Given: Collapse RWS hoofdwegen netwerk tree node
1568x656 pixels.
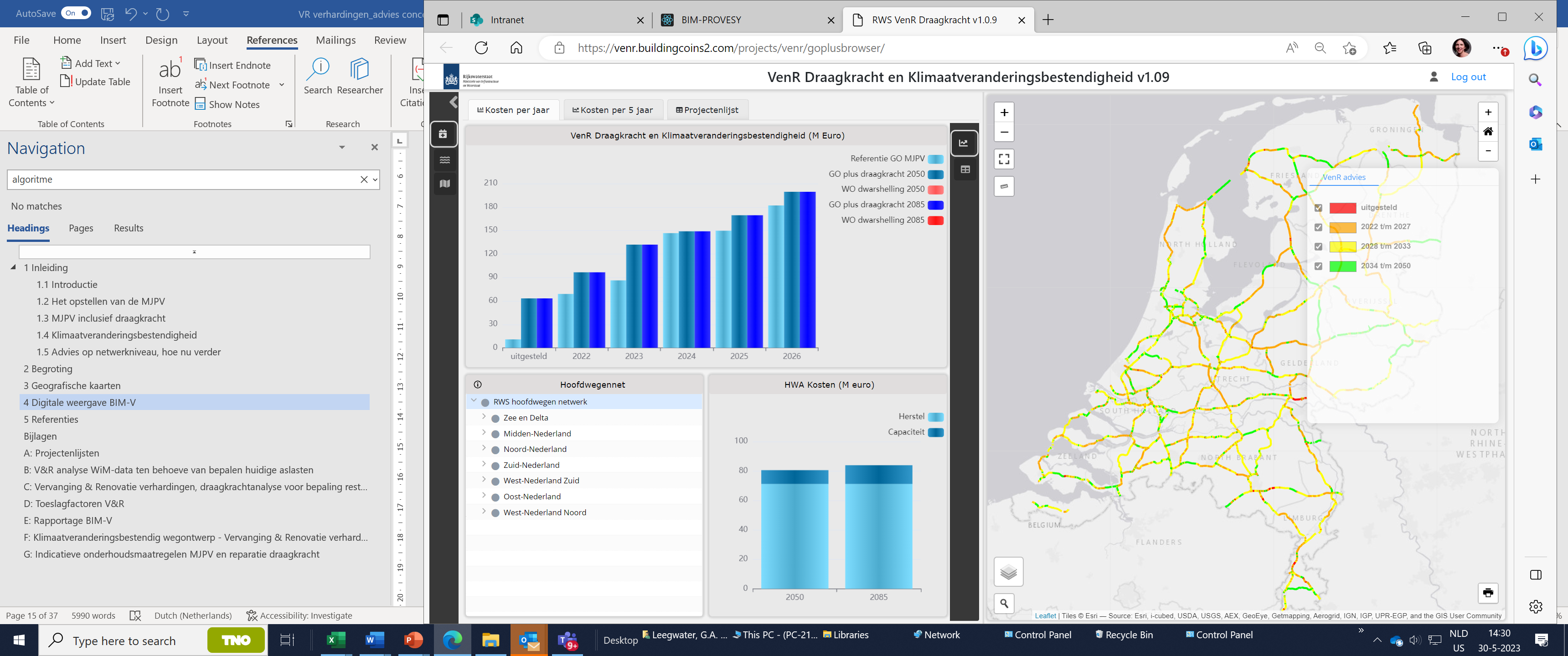Looking at the screenshot, I should [474, 400].
